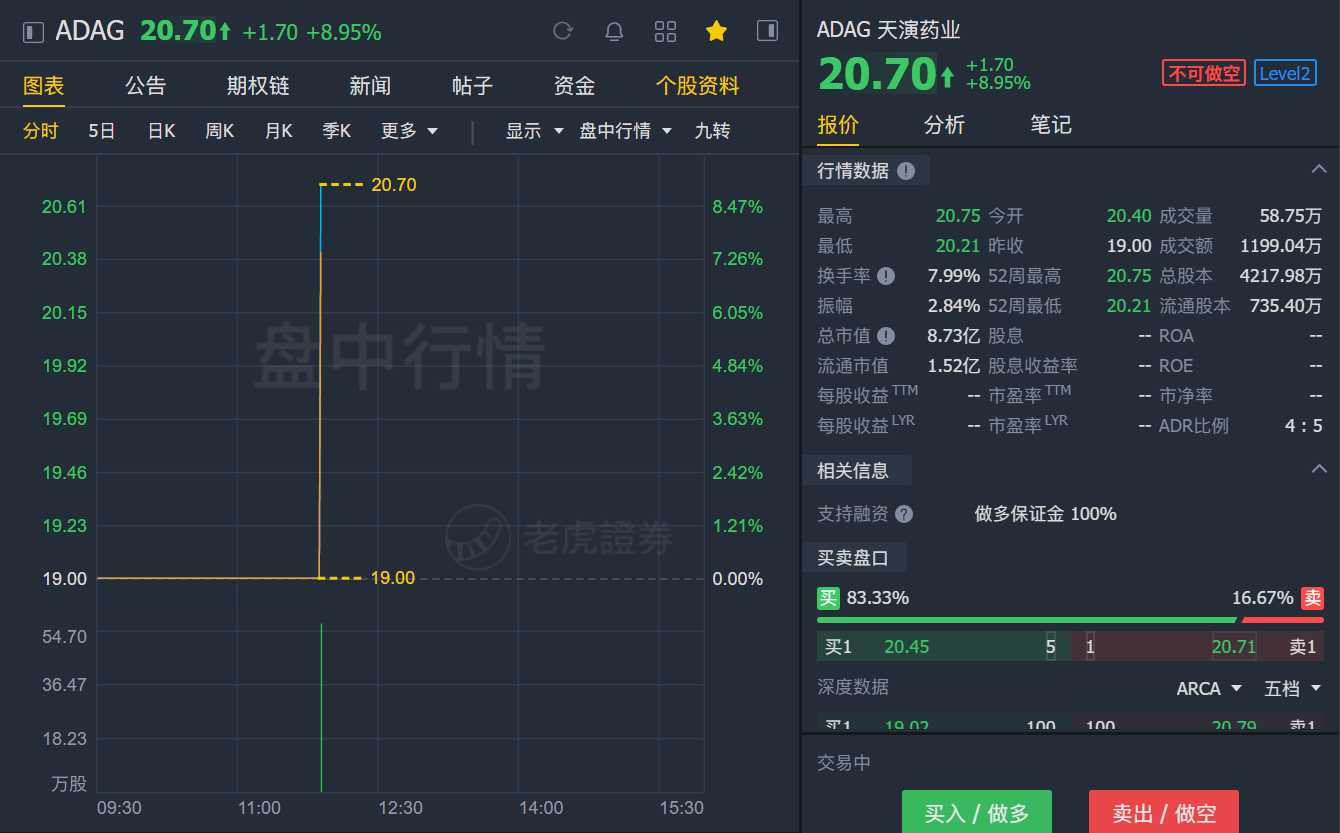Click the 20.70 price marker on chart
This screenshot has height=833, width=1340.
[393, 185]
